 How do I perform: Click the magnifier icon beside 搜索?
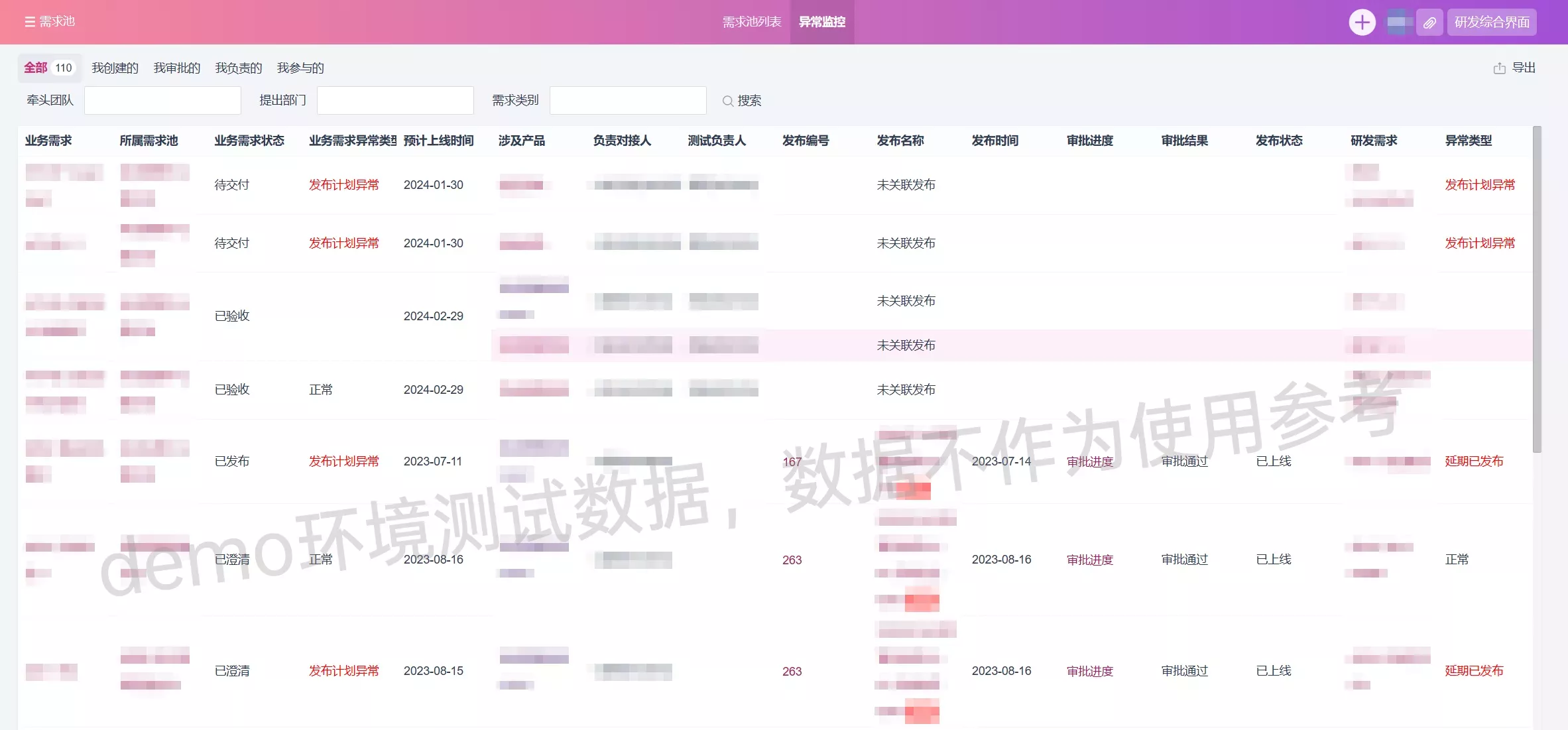(x=727, y=101)
